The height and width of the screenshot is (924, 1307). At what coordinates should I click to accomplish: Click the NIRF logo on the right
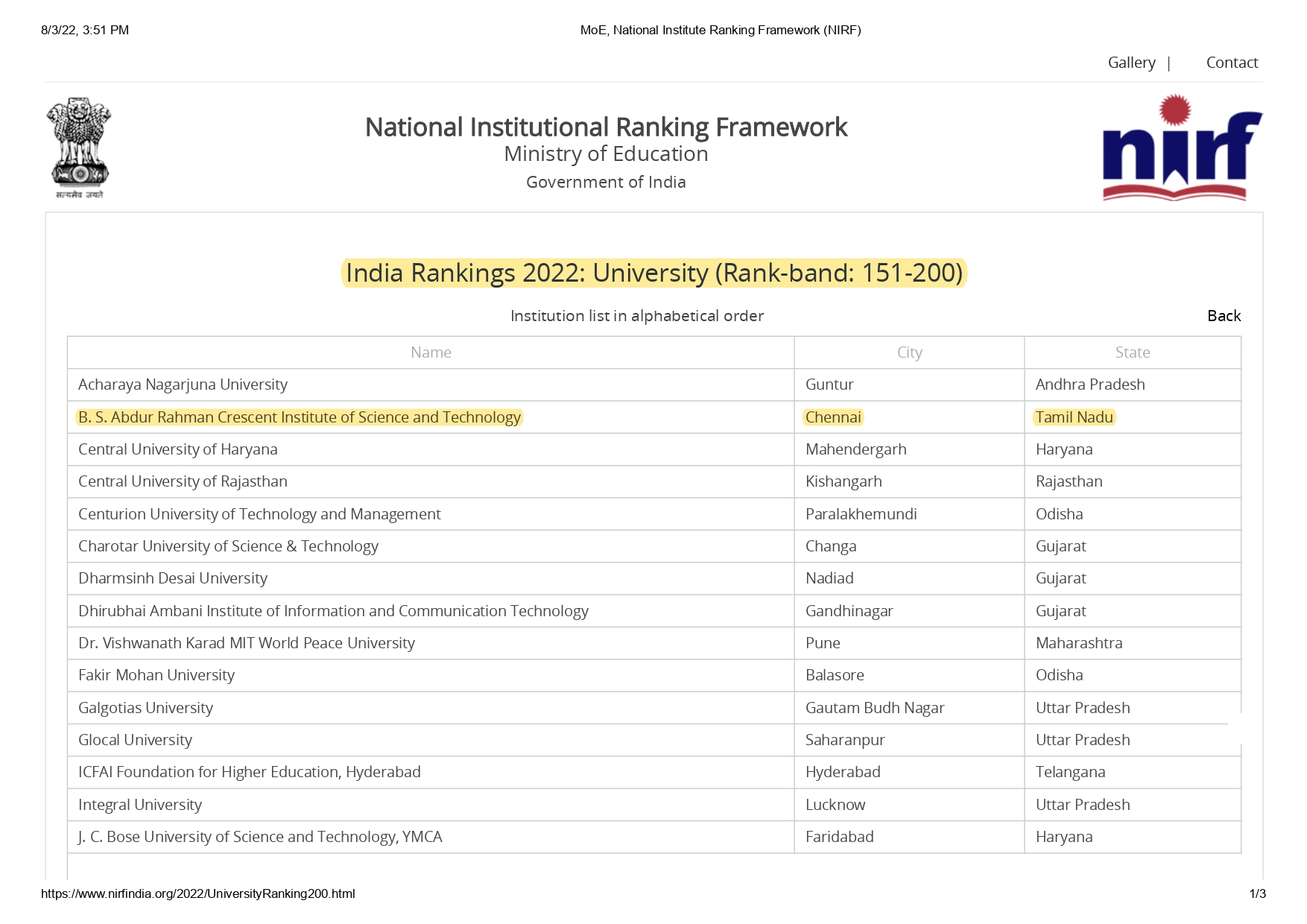click(1182, 148)
